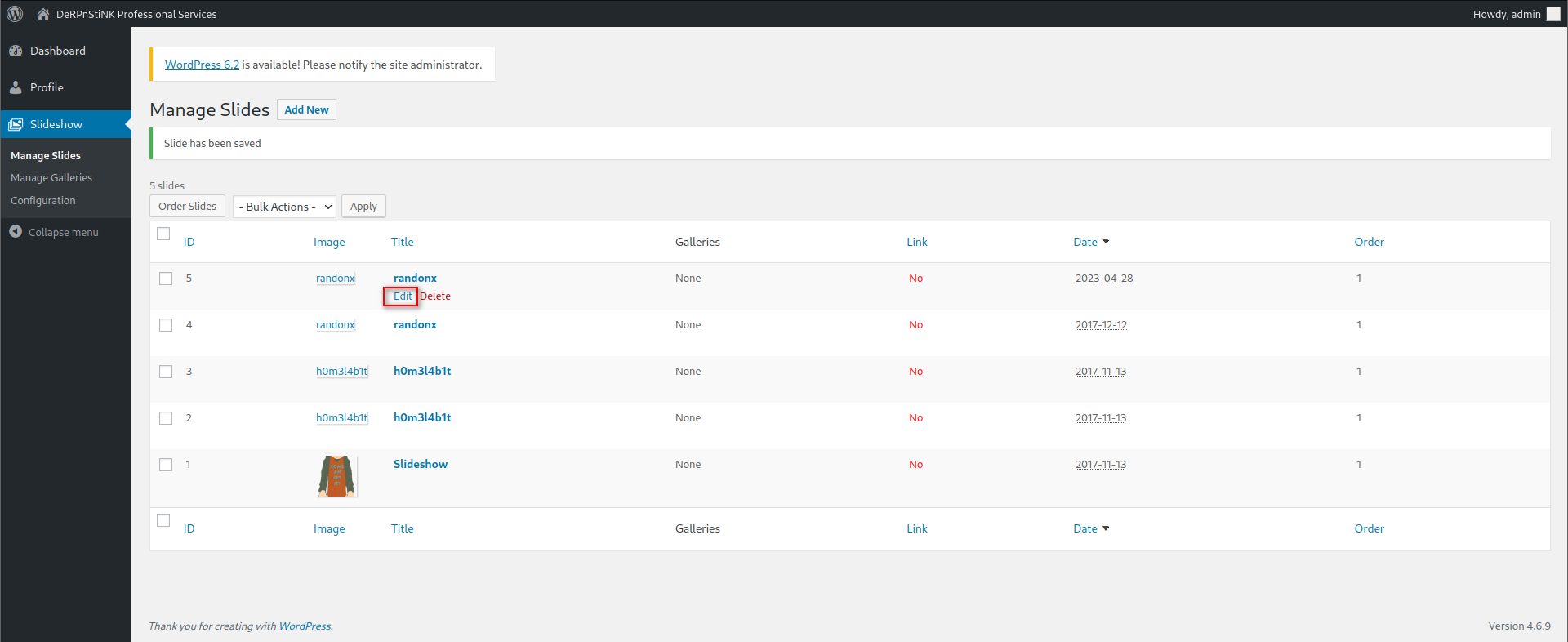Click h0m3l4b1t image link for slide 3
Viewport: 1568px width, 642px height.
342,371
